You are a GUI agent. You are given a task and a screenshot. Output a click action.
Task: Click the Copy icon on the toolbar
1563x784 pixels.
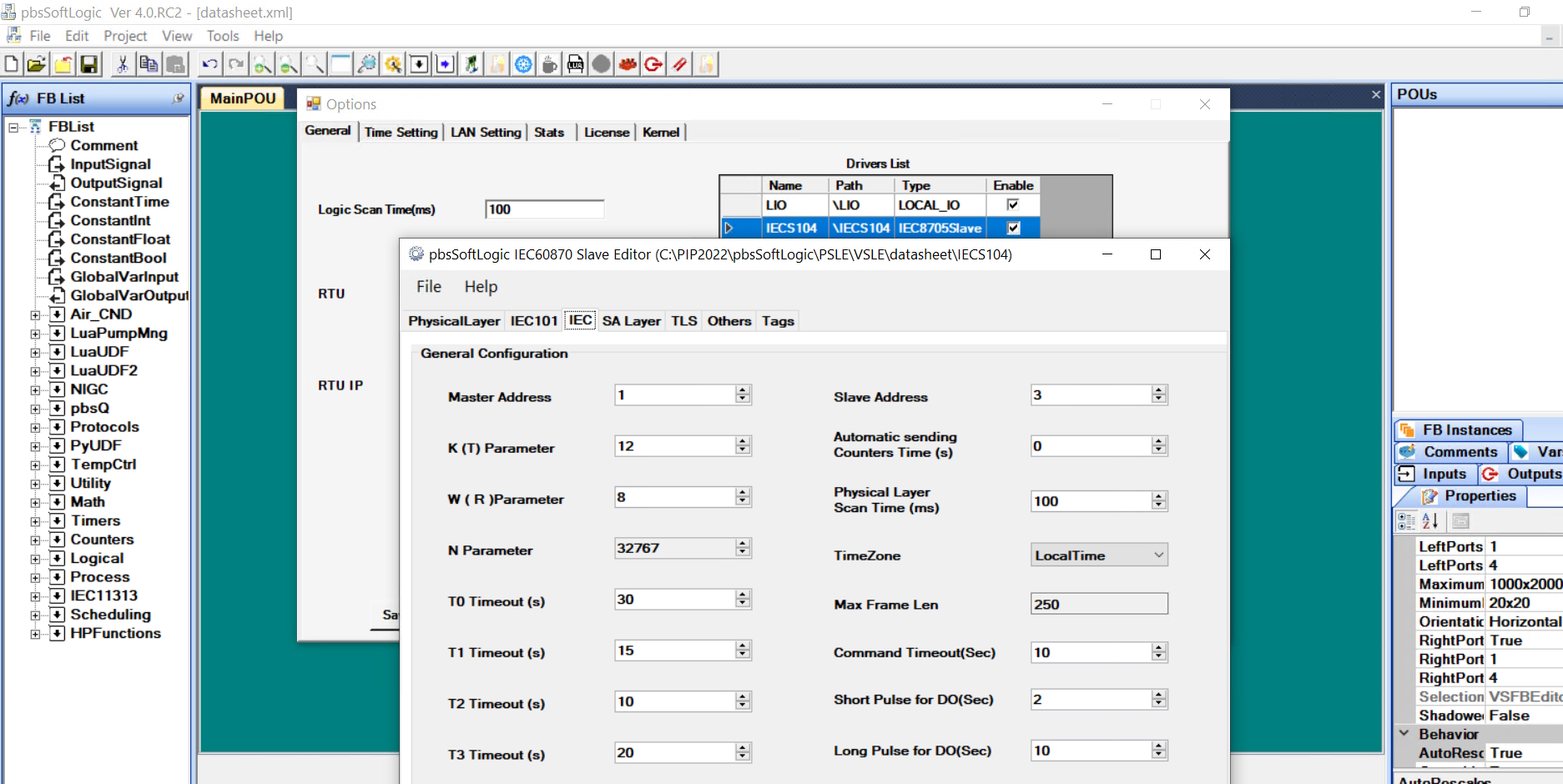149,63
